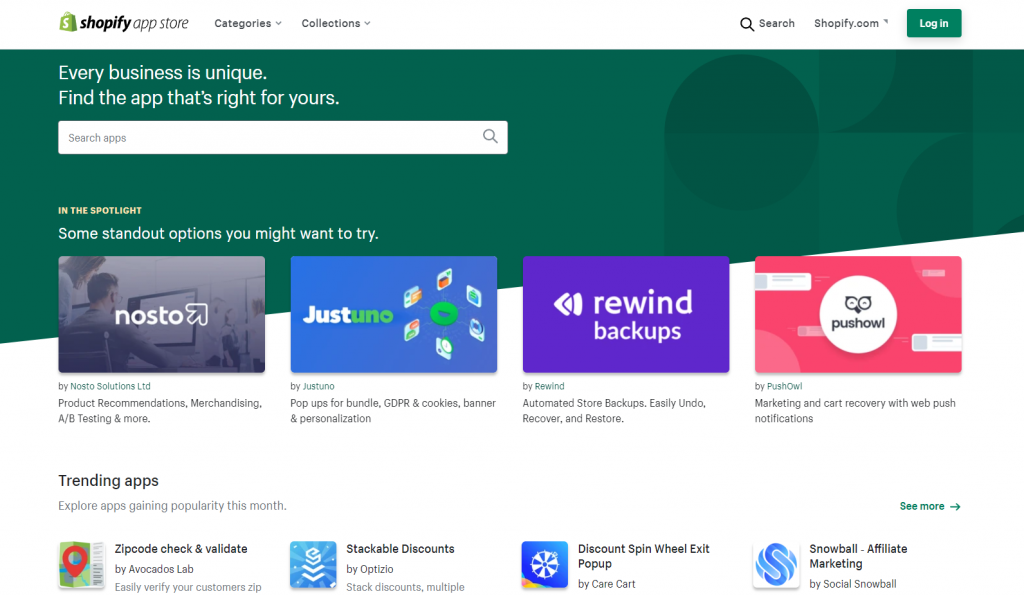Screen dimensions: 1024x596
Task: Click the search magnifying glass in the top navigation
Action: pos(747,23)
